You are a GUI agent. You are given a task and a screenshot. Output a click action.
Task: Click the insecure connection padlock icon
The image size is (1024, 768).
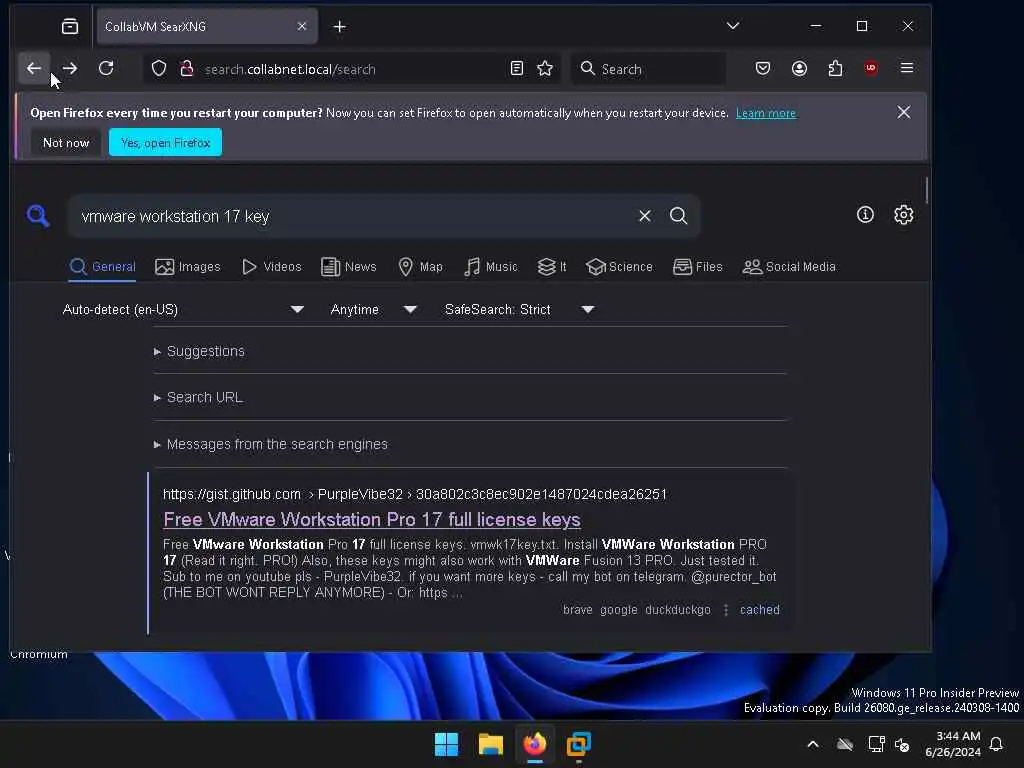(x=187, y=69)
